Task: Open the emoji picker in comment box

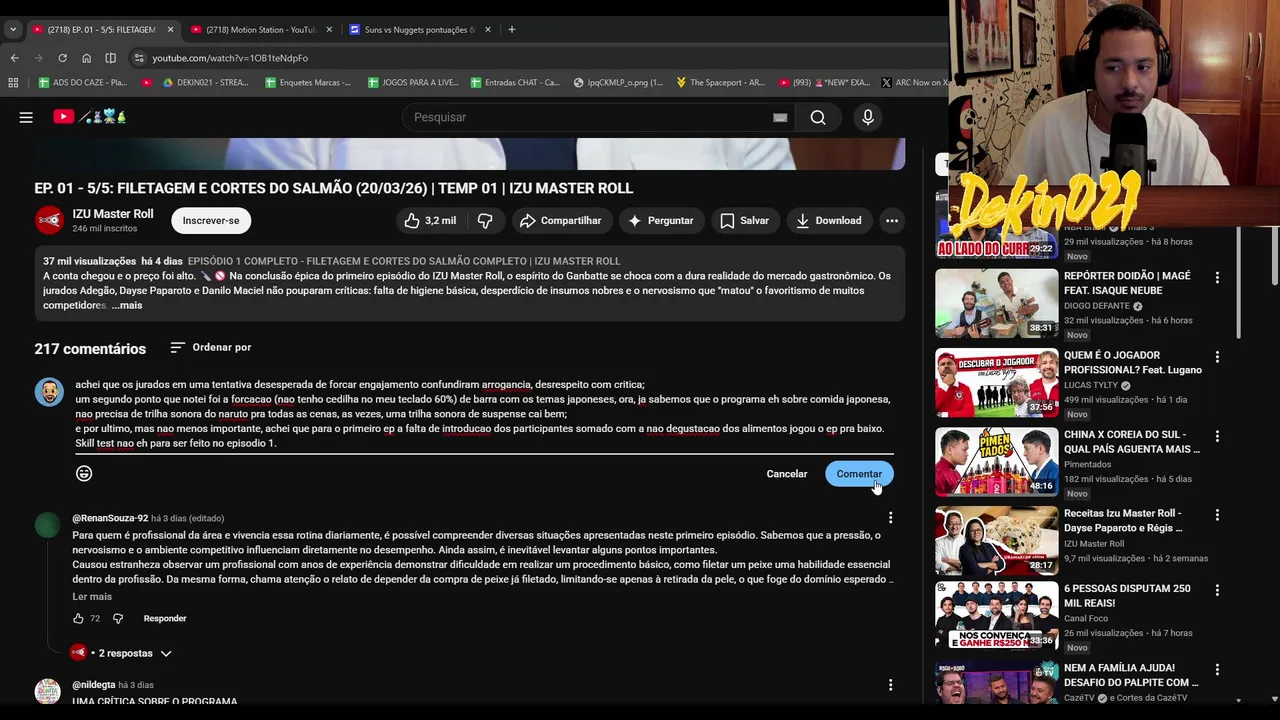Action: coord(84,474)
